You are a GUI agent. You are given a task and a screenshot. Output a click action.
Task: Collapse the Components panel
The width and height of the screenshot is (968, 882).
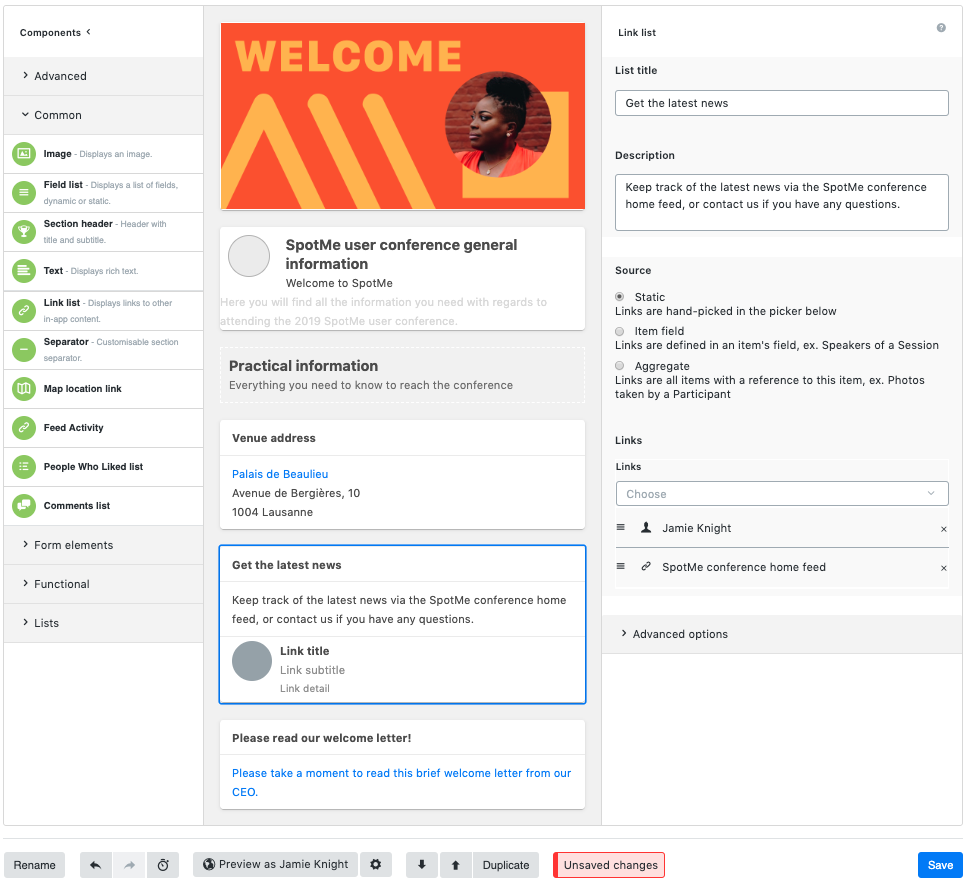pos(88,31)
